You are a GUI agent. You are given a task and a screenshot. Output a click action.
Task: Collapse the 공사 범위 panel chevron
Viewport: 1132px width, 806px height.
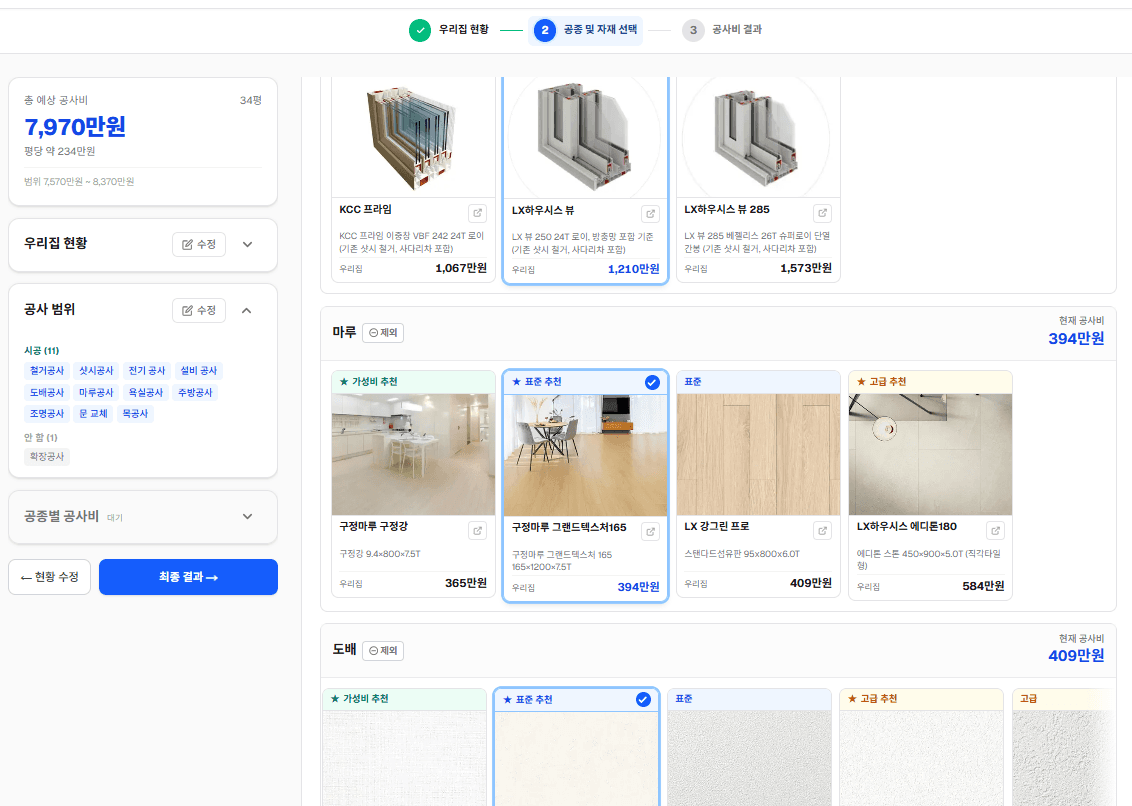pos(247,311)
